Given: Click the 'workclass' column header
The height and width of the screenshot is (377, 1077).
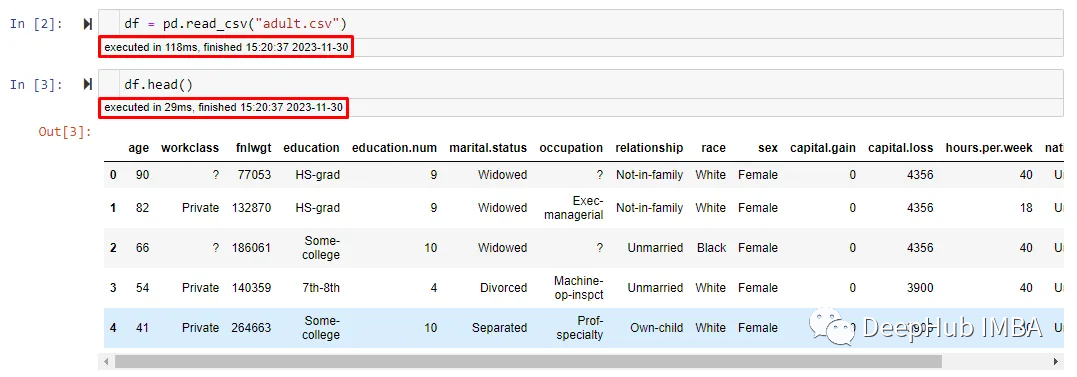Looking at the screenshot, I should (190, 148).
